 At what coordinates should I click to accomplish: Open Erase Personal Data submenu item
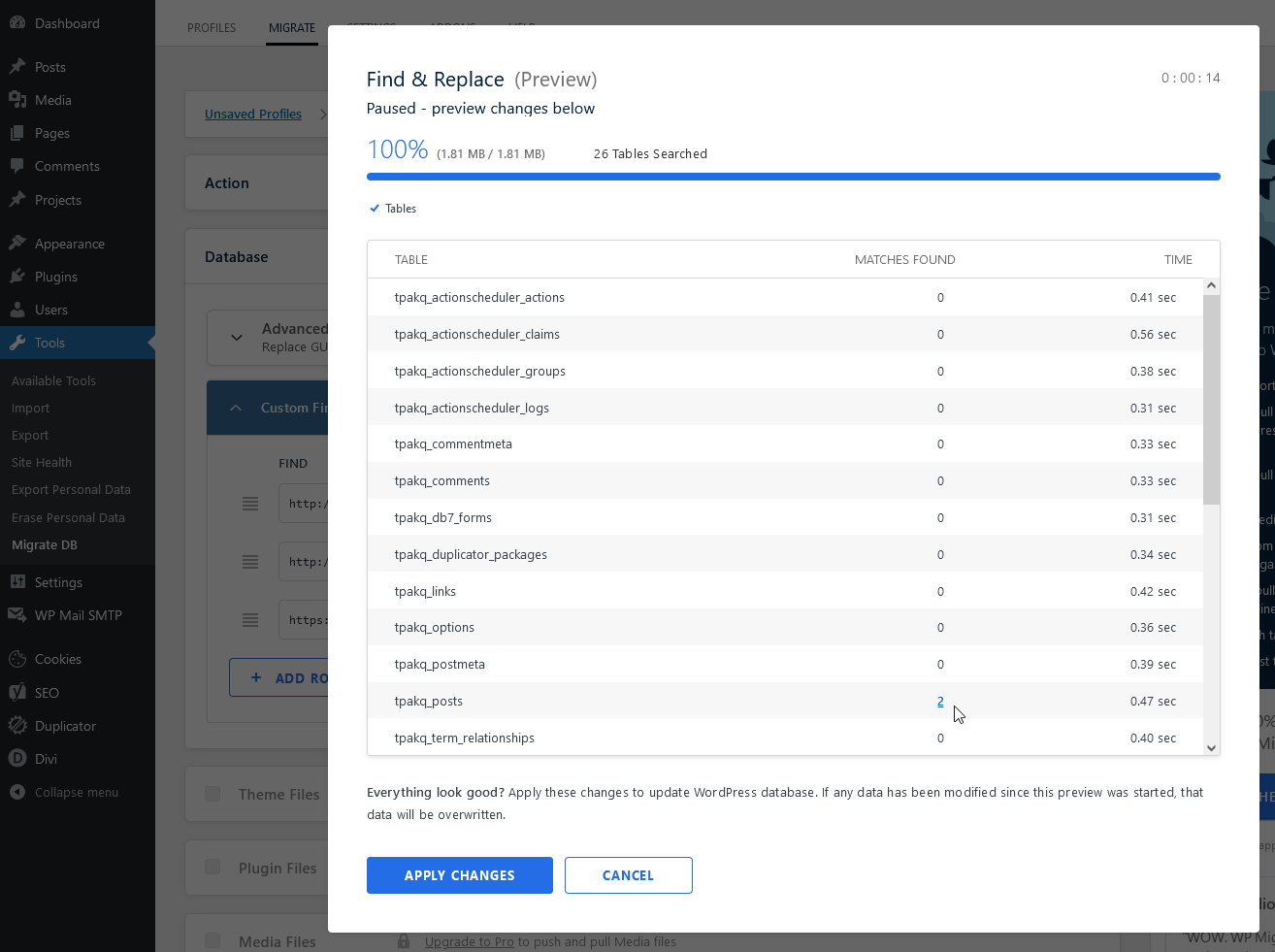point(68,518)
